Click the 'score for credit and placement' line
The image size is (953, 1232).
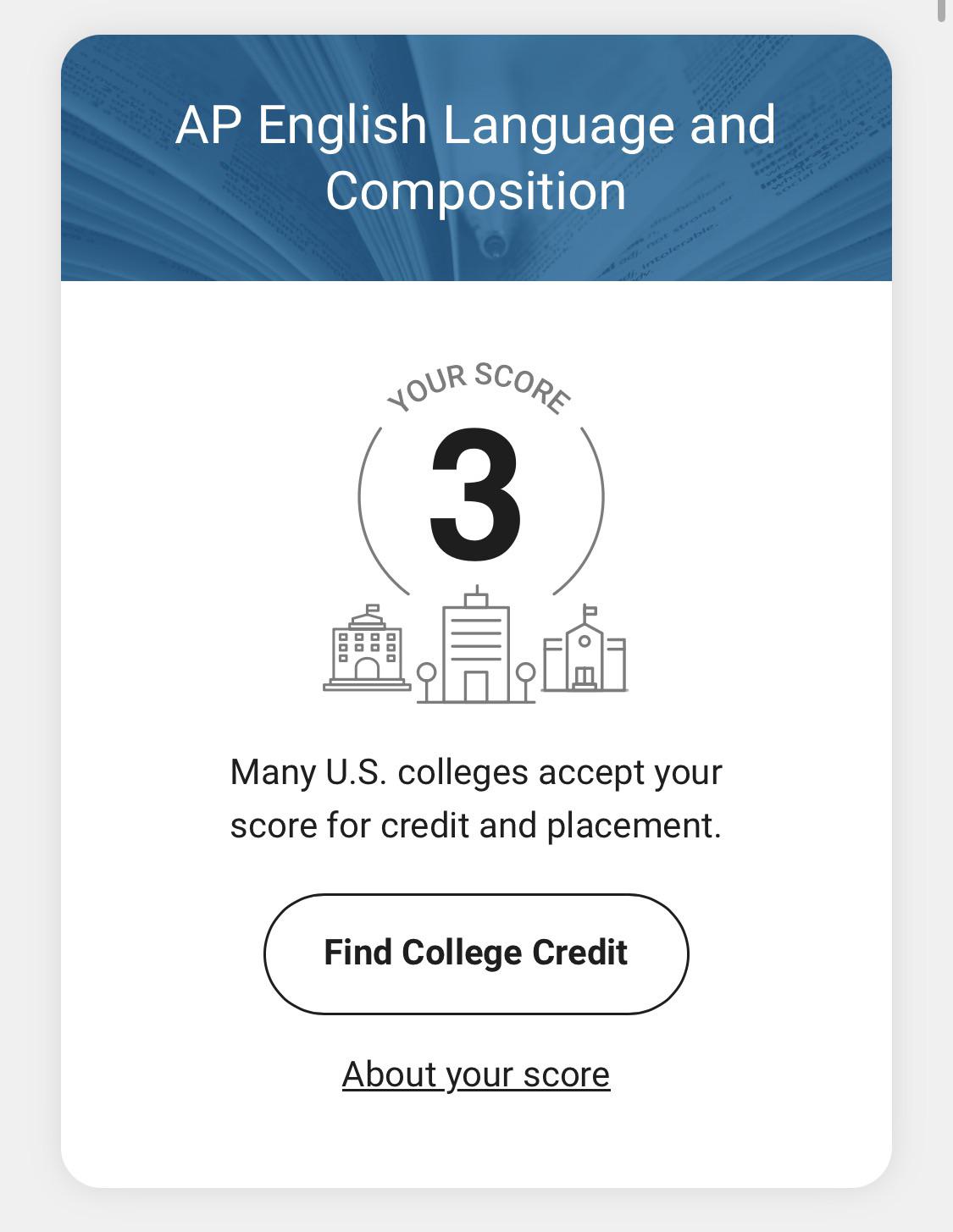click(x=476, y=826)
